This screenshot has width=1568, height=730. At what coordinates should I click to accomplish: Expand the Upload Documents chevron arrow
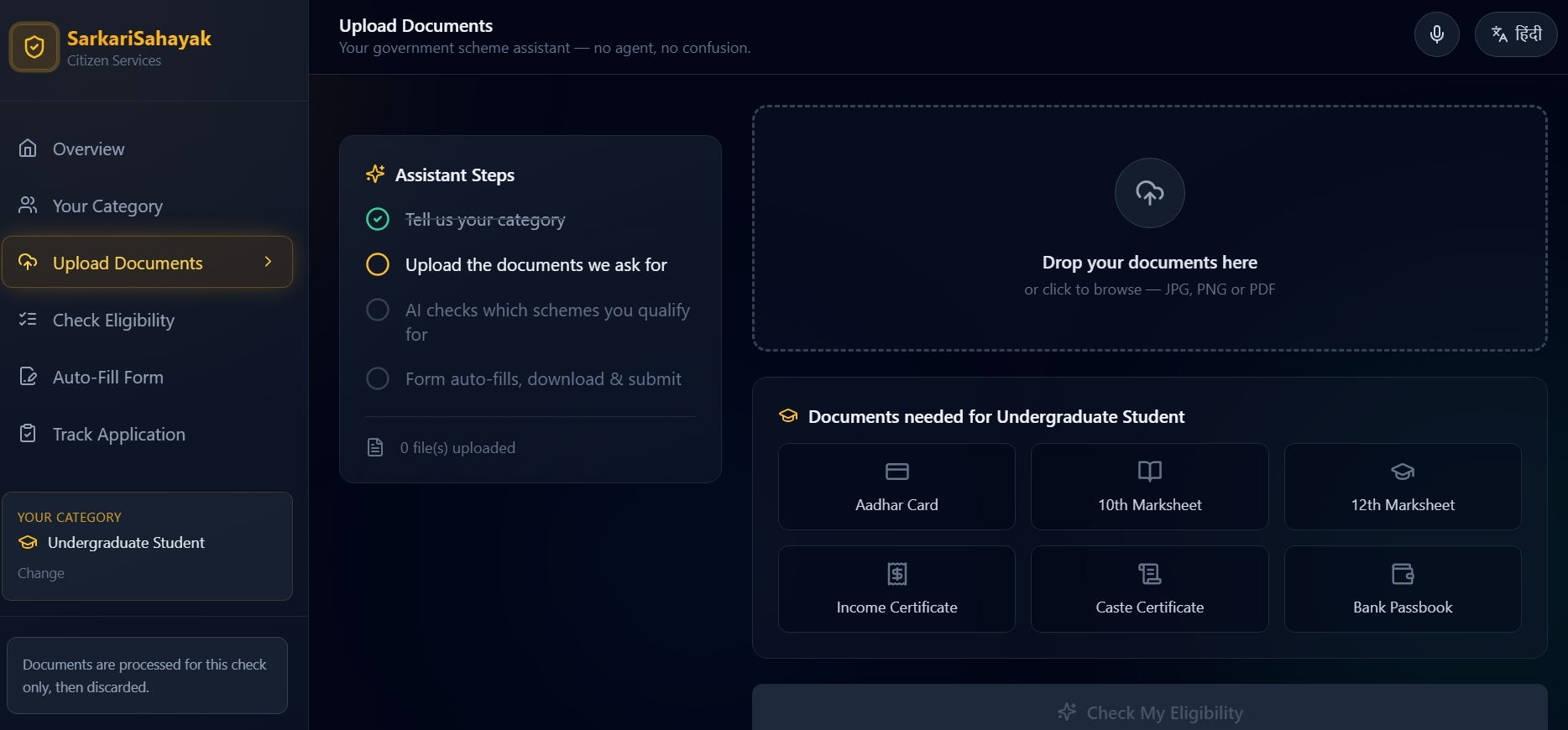(x=268, y=262)
